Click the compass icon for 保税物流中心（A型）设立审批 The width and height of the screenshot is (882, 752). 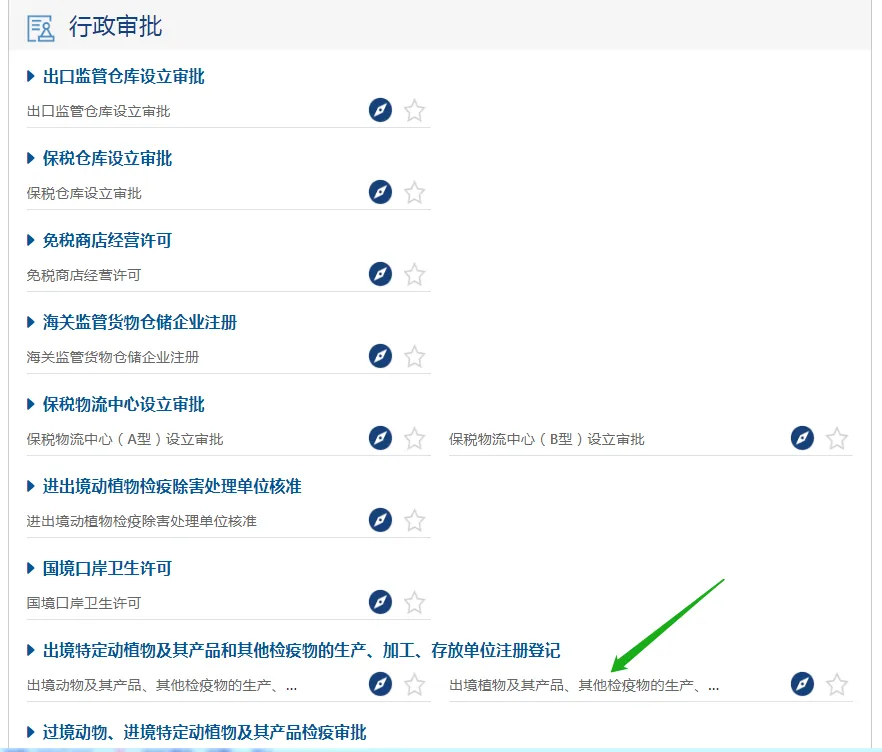pos(380,438)
